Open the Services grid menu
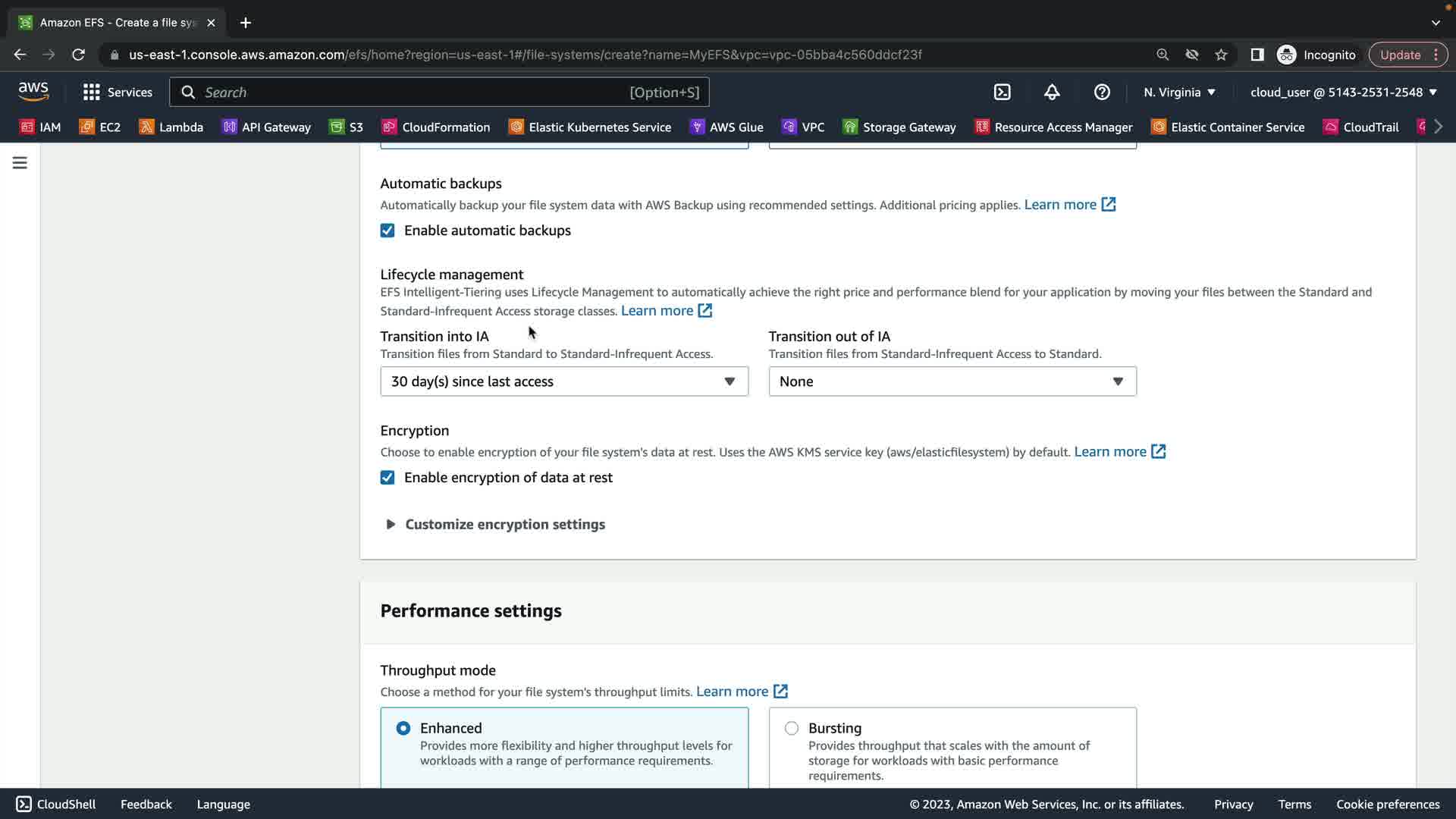1456x819 pixels. (118, 92)
